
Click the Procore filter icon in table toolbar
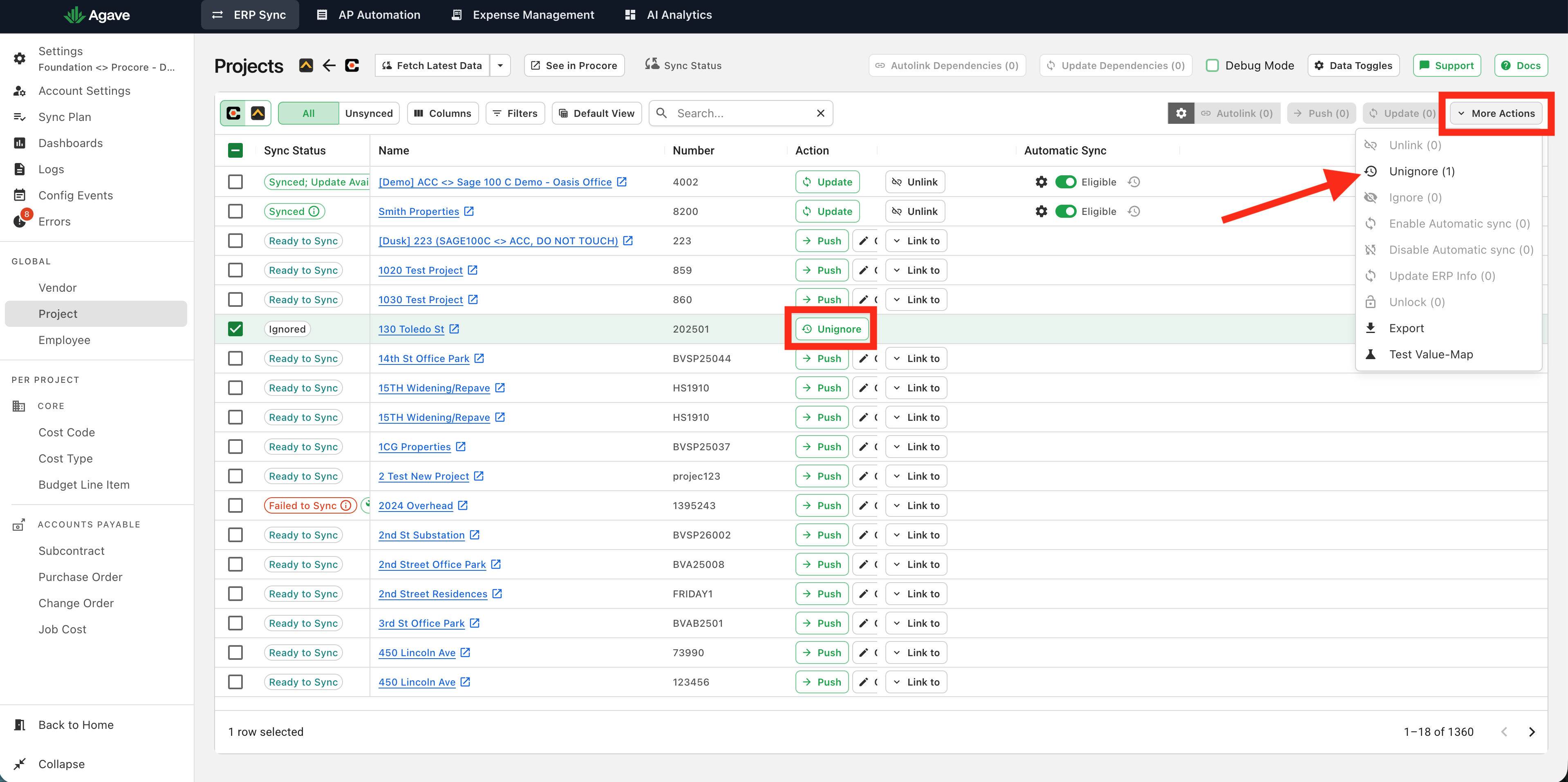pos(233,113)
